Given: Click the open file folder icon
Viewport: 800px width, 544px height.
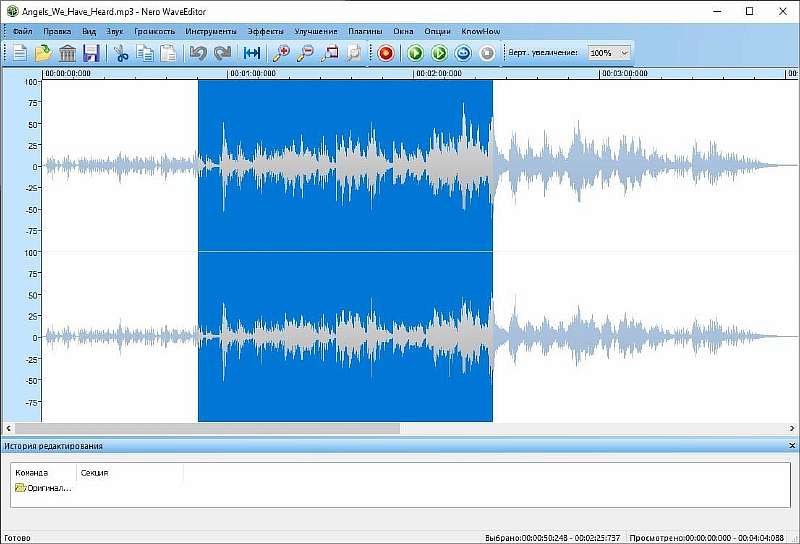Looking at the screenshot, I should click(x=43, y=53).
